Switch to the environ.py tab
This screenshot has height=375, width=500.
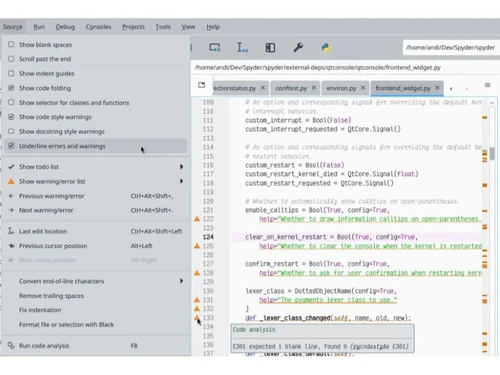click(341, 88)
